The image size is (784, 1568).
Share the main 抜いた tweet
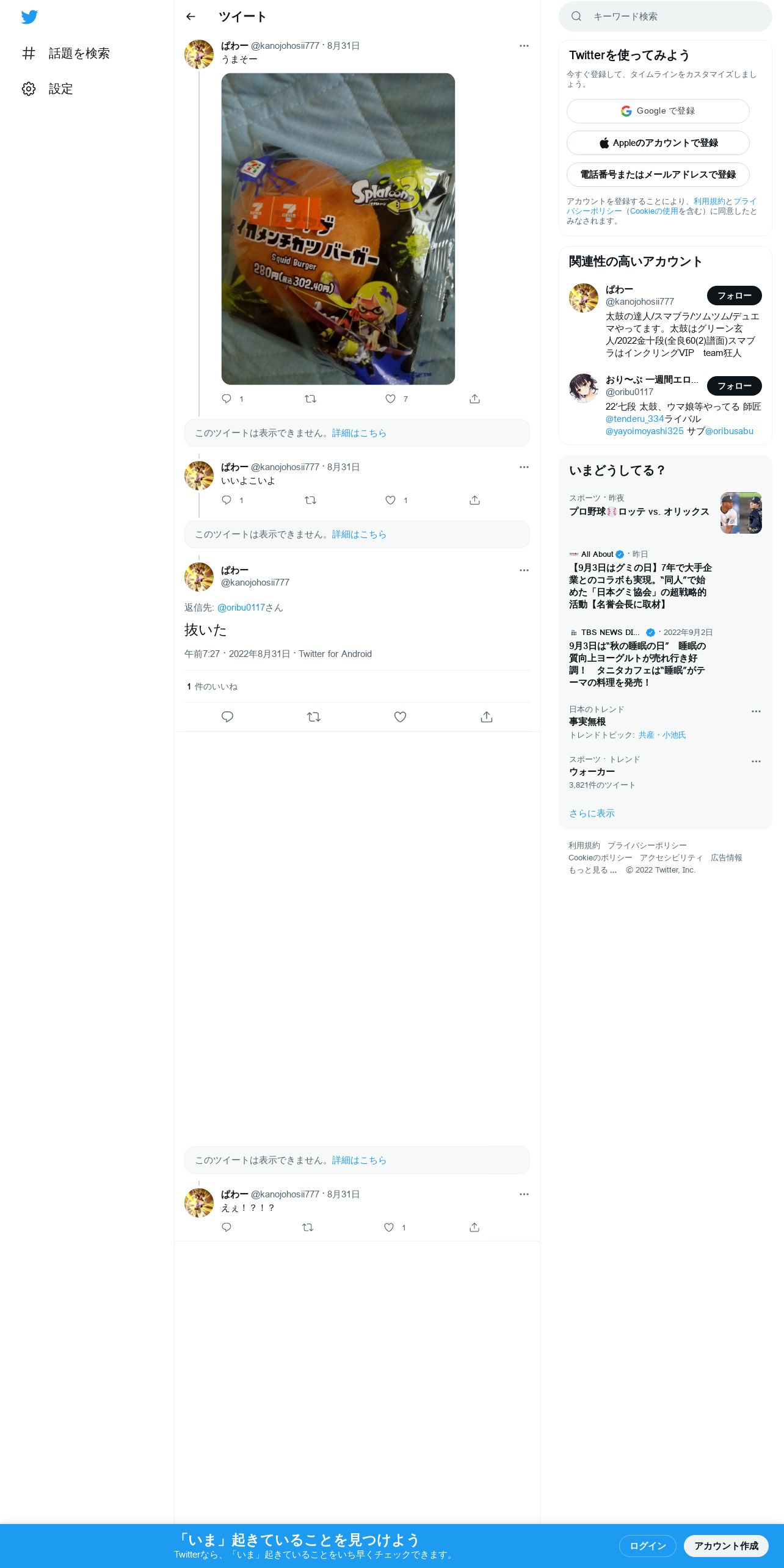(486, 717)
